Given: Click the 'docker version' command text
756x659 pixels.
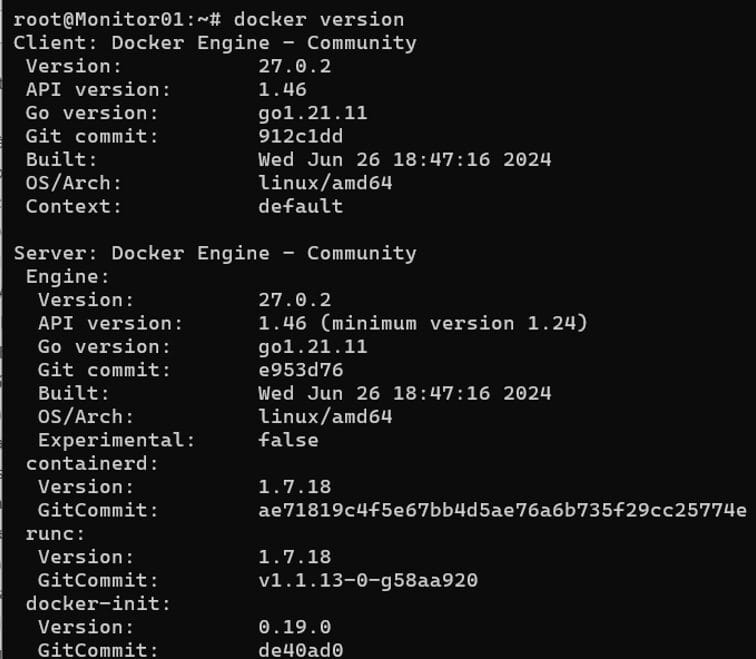Looking at the screenshot, I should click(x=319, y=20).
